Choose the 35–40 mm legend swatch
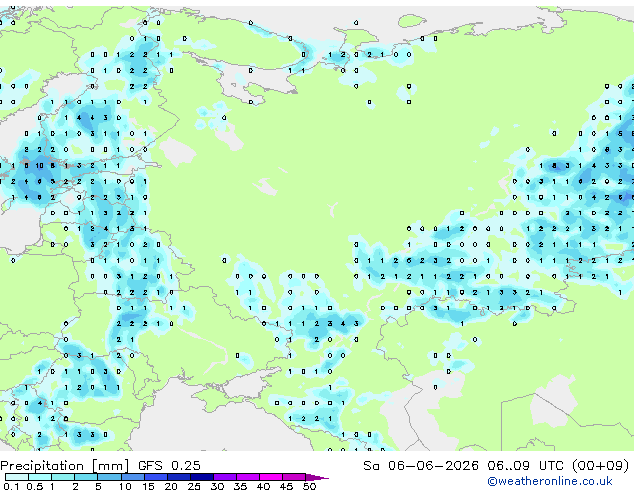This screenshot has width=634, height=490. point(248,477)
